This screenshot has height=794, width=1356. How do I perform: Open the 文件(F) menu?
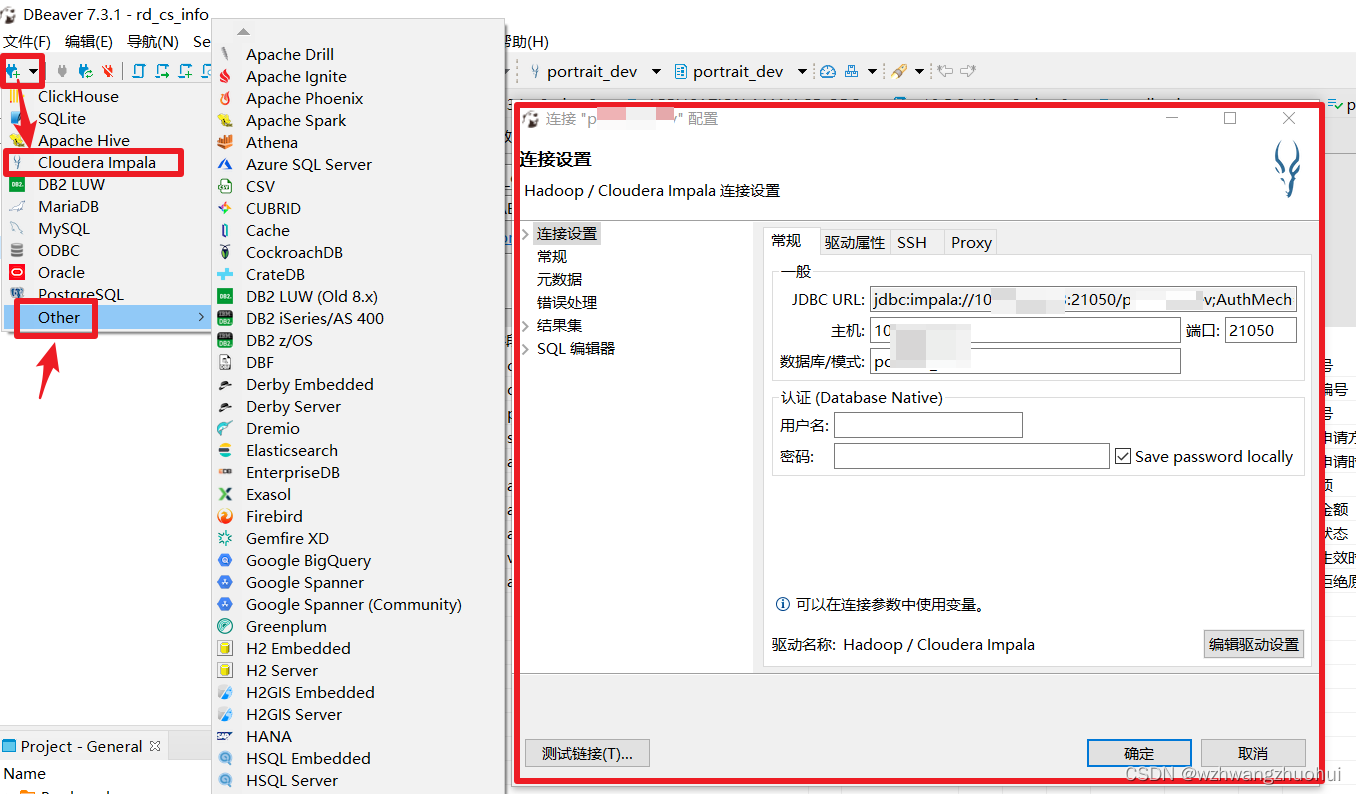click(x=27, y=41)
